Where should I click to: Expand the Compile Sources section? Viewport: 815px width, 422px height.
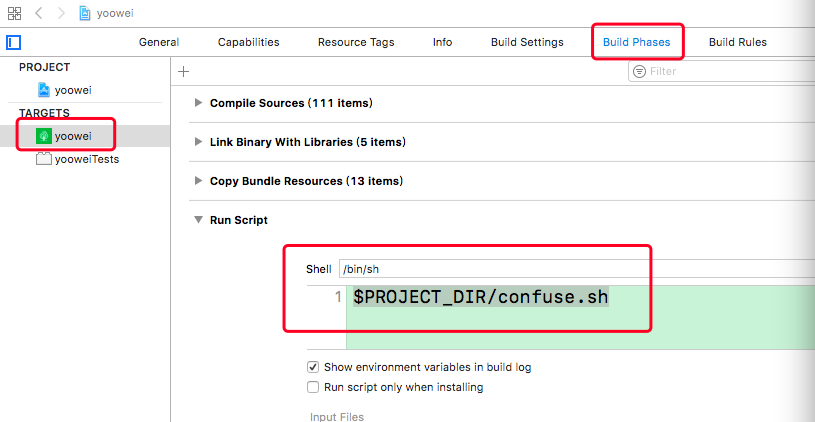tap(199, 103)
